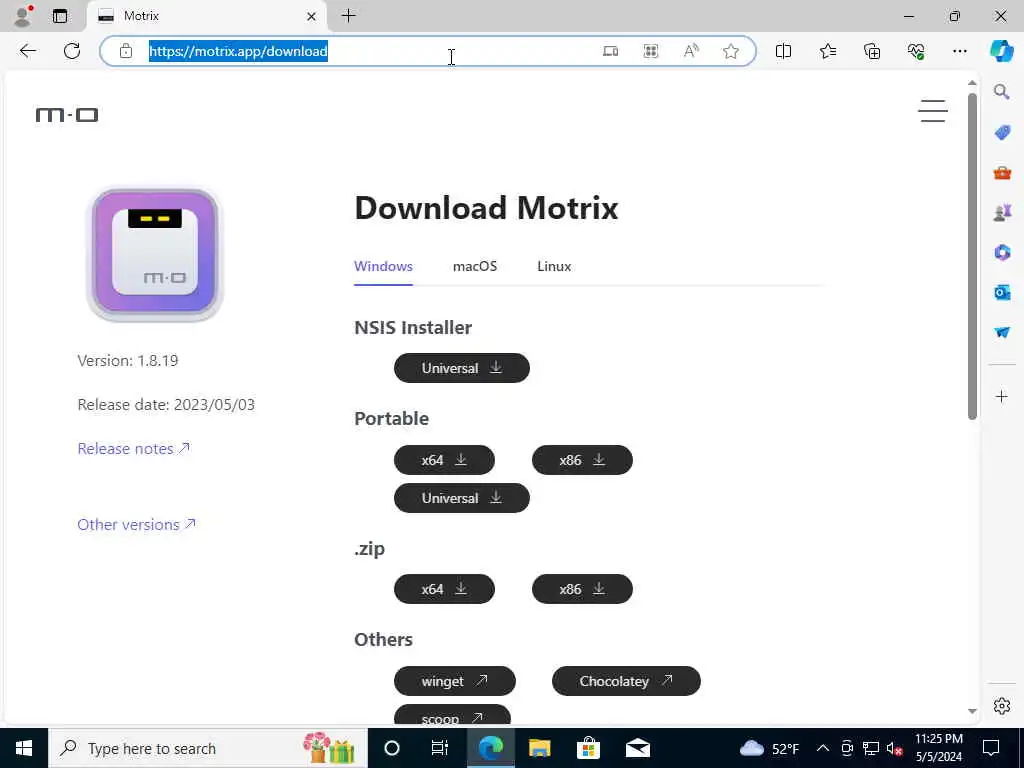This screenshot has width=1024, height=768.
Task: Open the Outlook sidebar icon
Action: [x=1002, y=292]
